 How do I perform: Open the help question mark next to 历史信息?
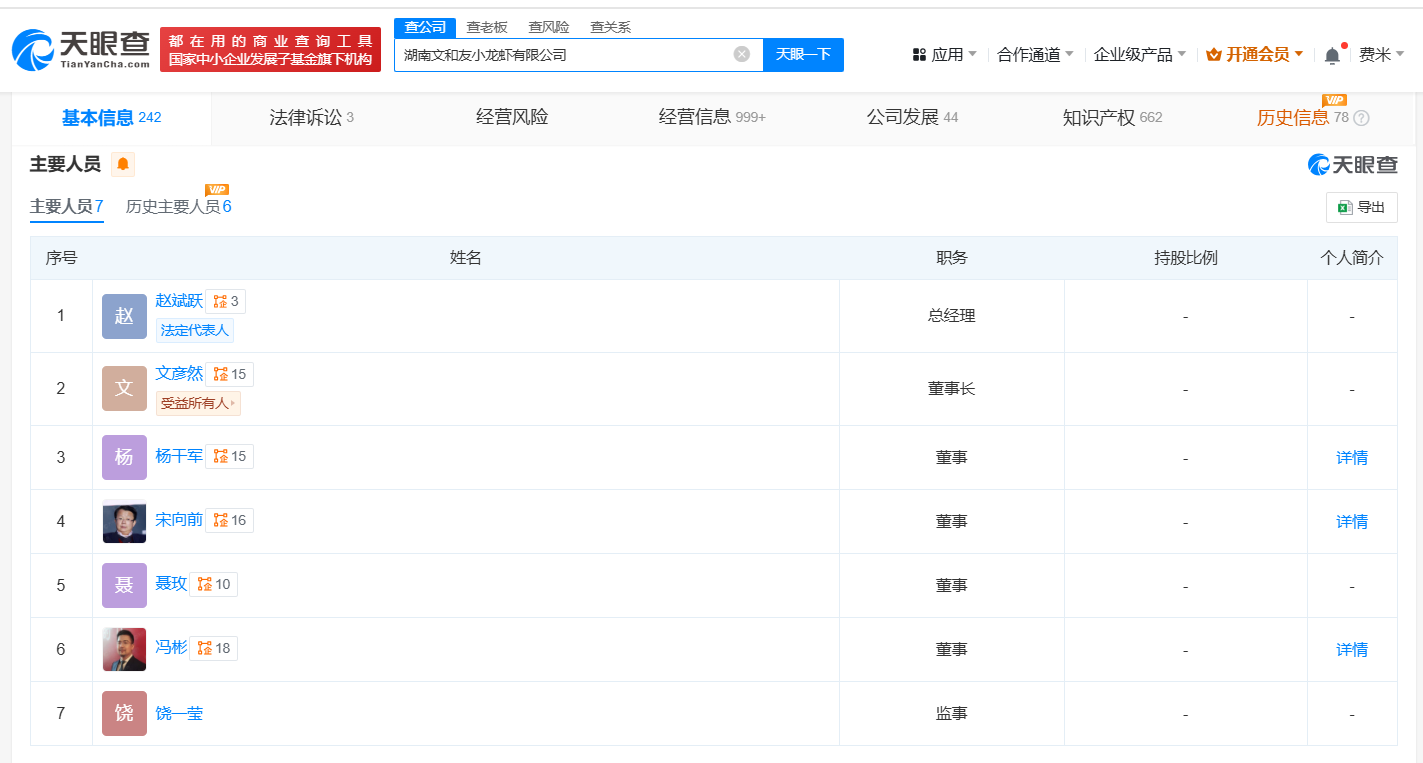(1361, 118)
